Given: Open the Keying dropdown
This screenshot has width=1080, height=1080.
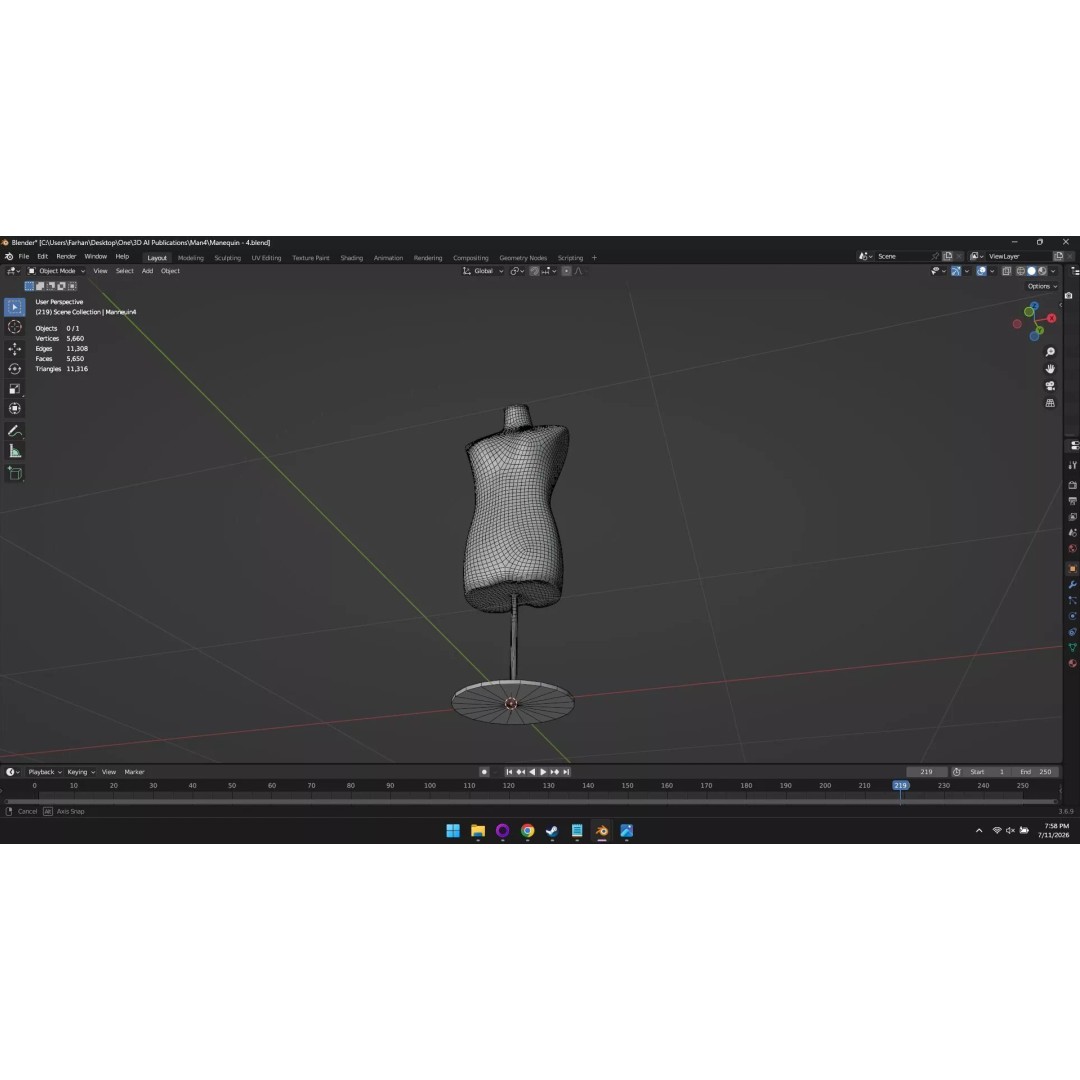Looking at the screenshot, I should coord(81,772).
